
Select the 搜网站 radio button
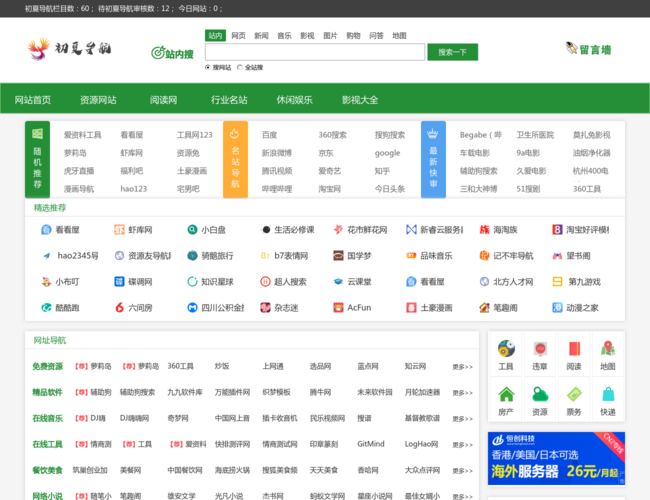[x=208, y=67]
